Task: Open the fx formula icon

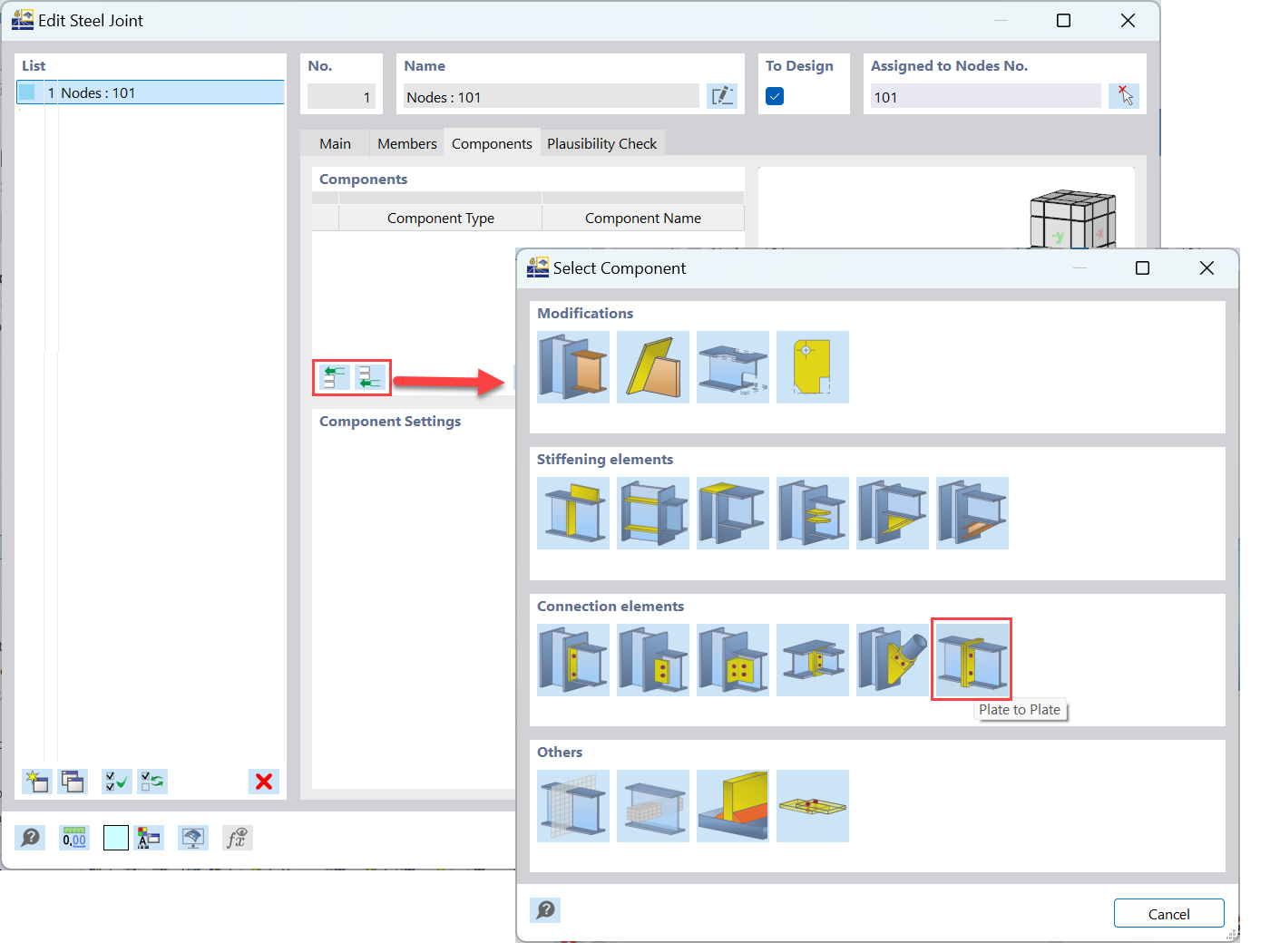Action: coord(238,838)
